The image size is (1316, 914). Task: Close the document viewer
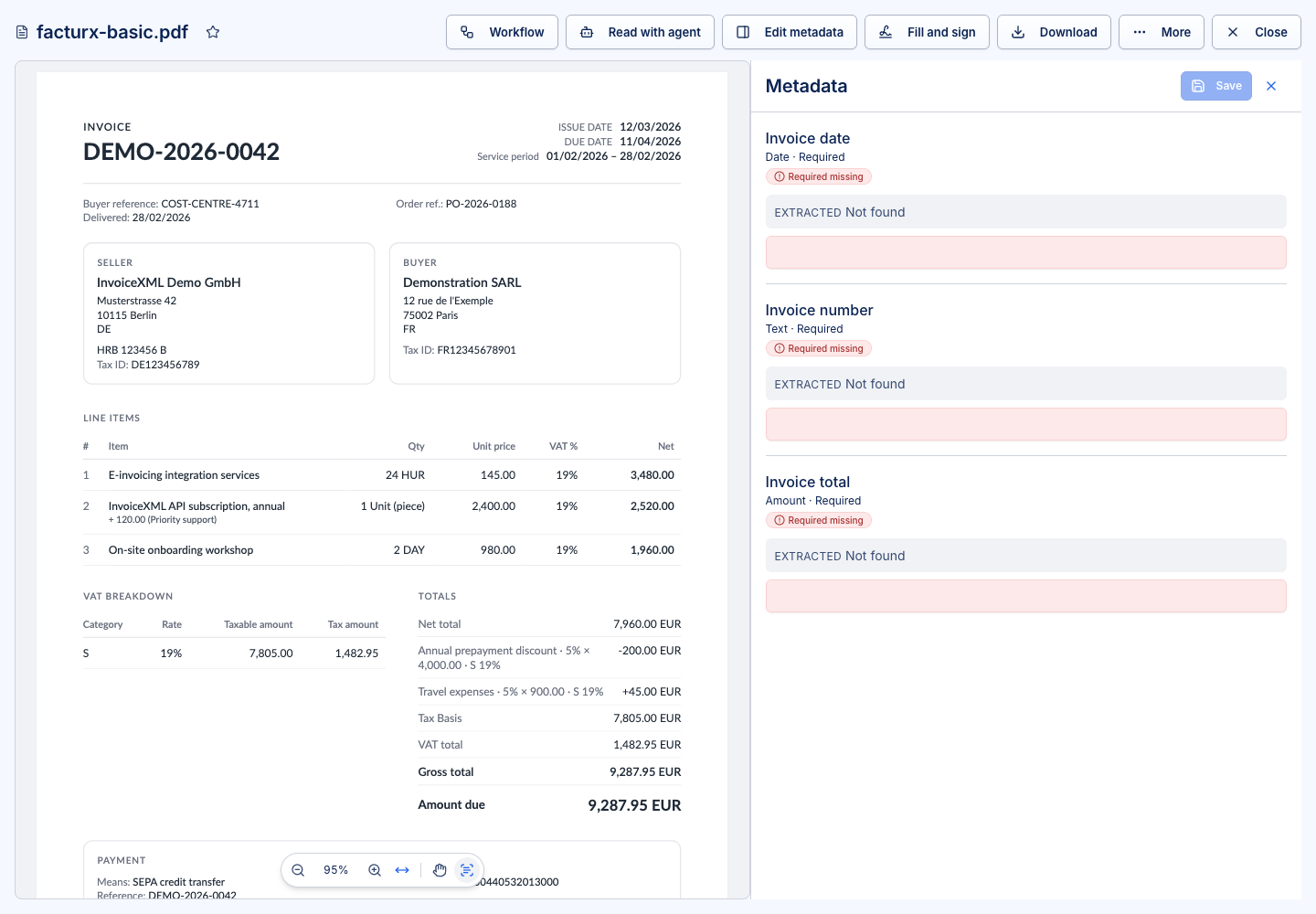click(1257, 32)
